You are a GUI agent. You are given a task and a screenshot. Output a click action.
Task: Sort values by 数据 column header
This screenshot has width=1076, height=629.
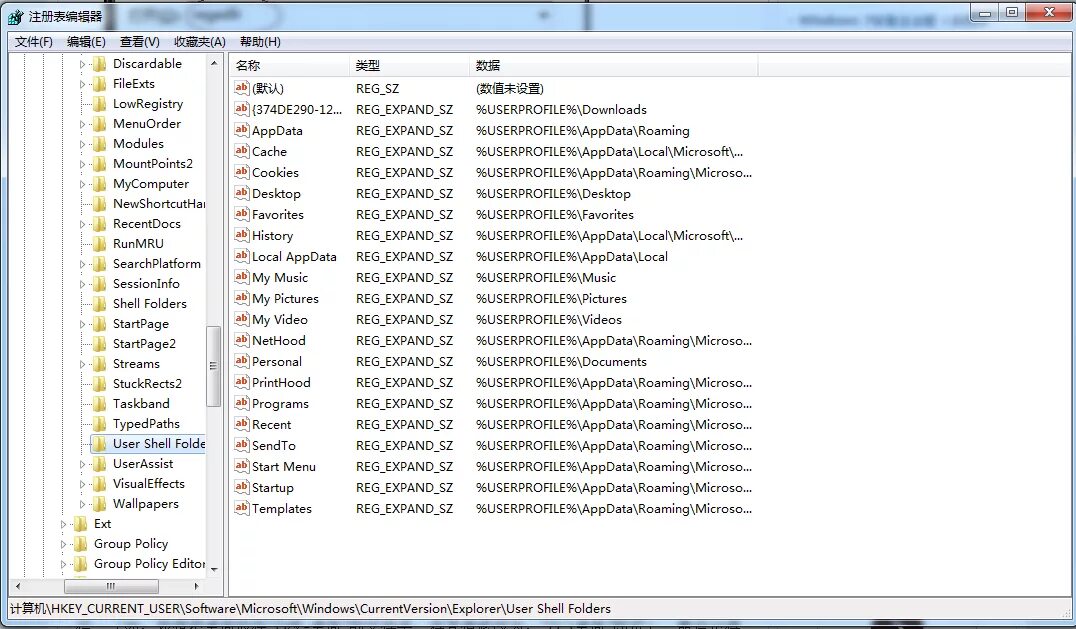click(614, 66)
